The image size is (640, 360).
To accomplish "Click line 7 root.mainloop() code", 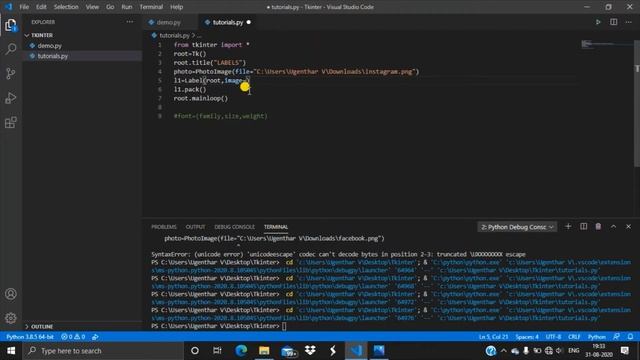I will coord(201,98).
